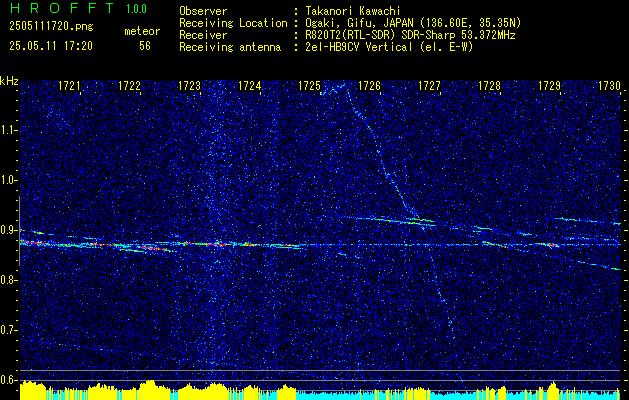Click the 0.7 kHz axis label
Screen dimensions: 629x400
[8, 331]
